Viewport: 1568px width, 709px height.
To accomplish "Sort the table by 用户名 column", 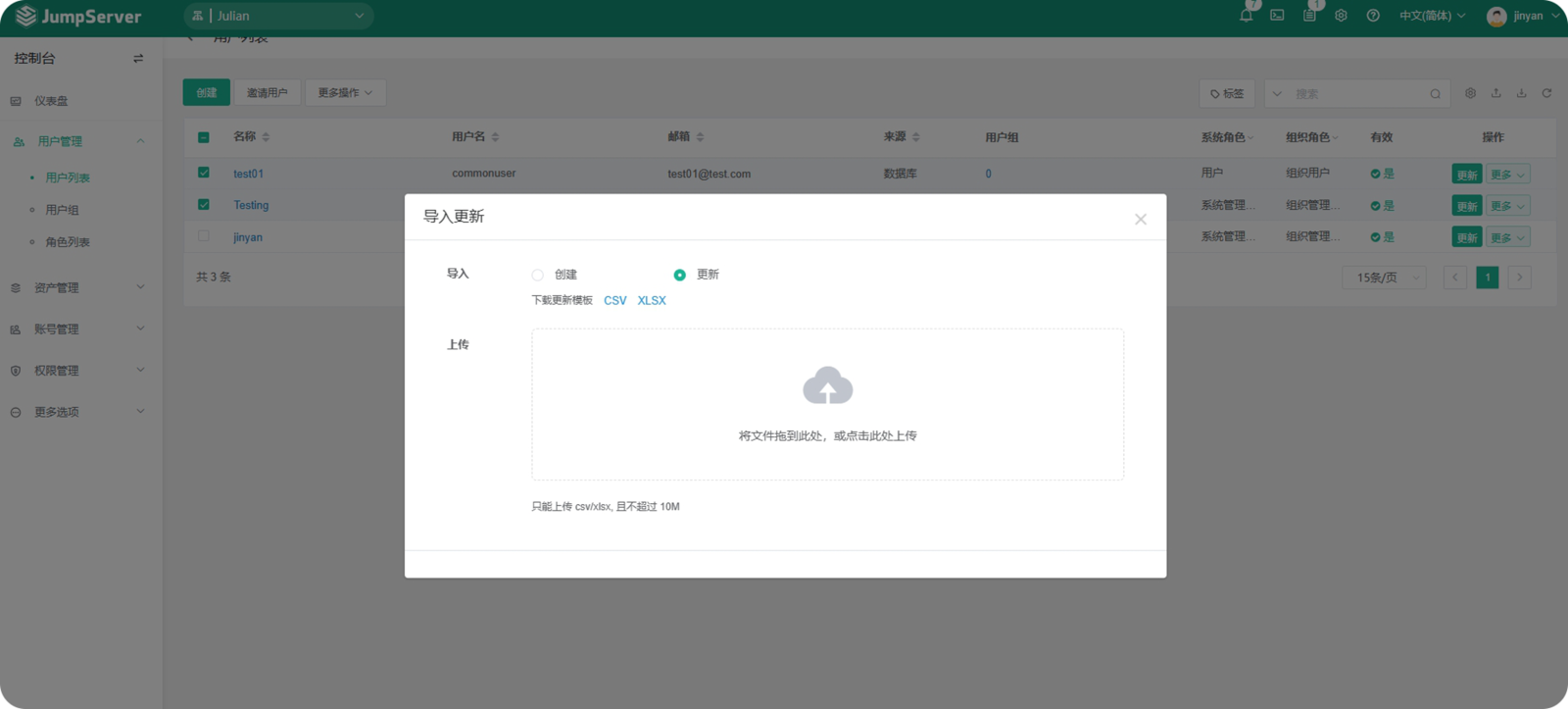I will click(495, 137).
